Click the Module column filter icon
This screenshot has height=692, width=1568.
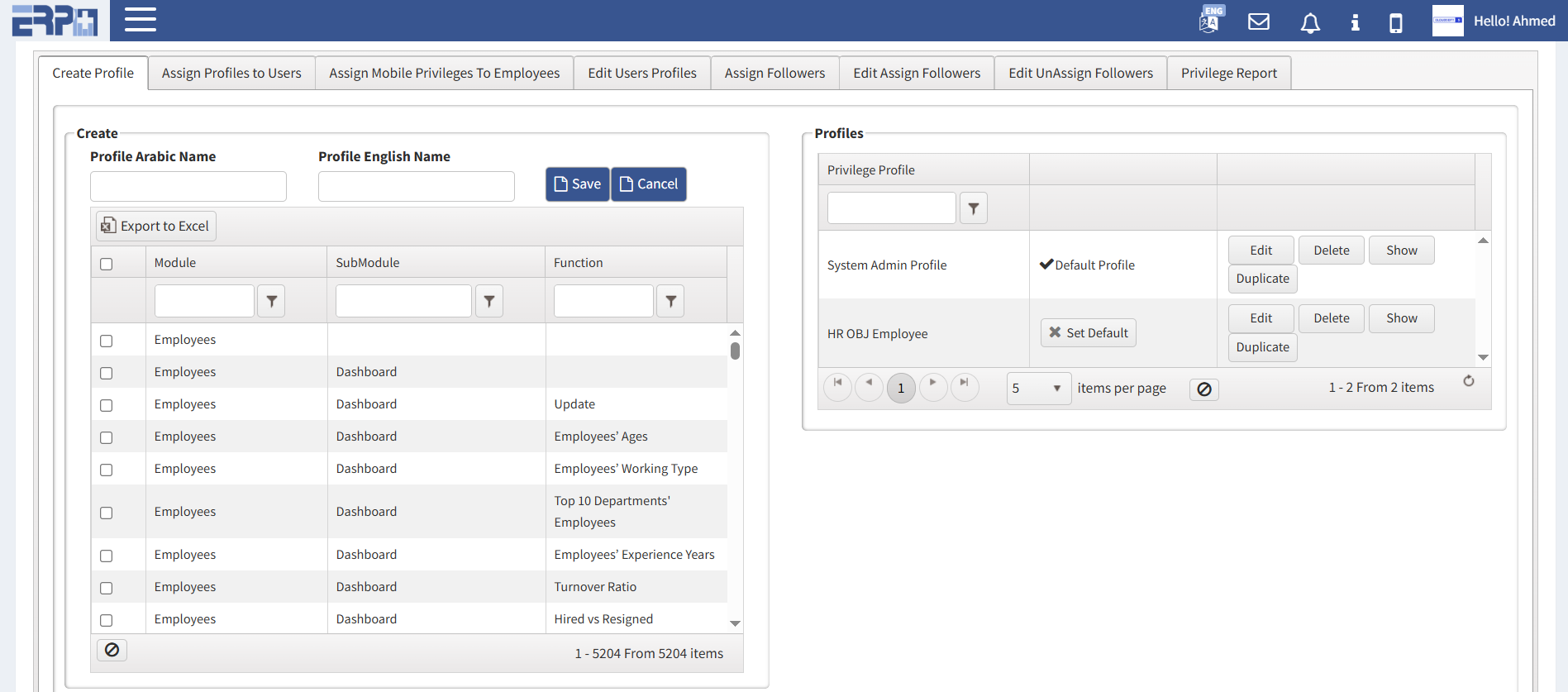pos(271,302)
